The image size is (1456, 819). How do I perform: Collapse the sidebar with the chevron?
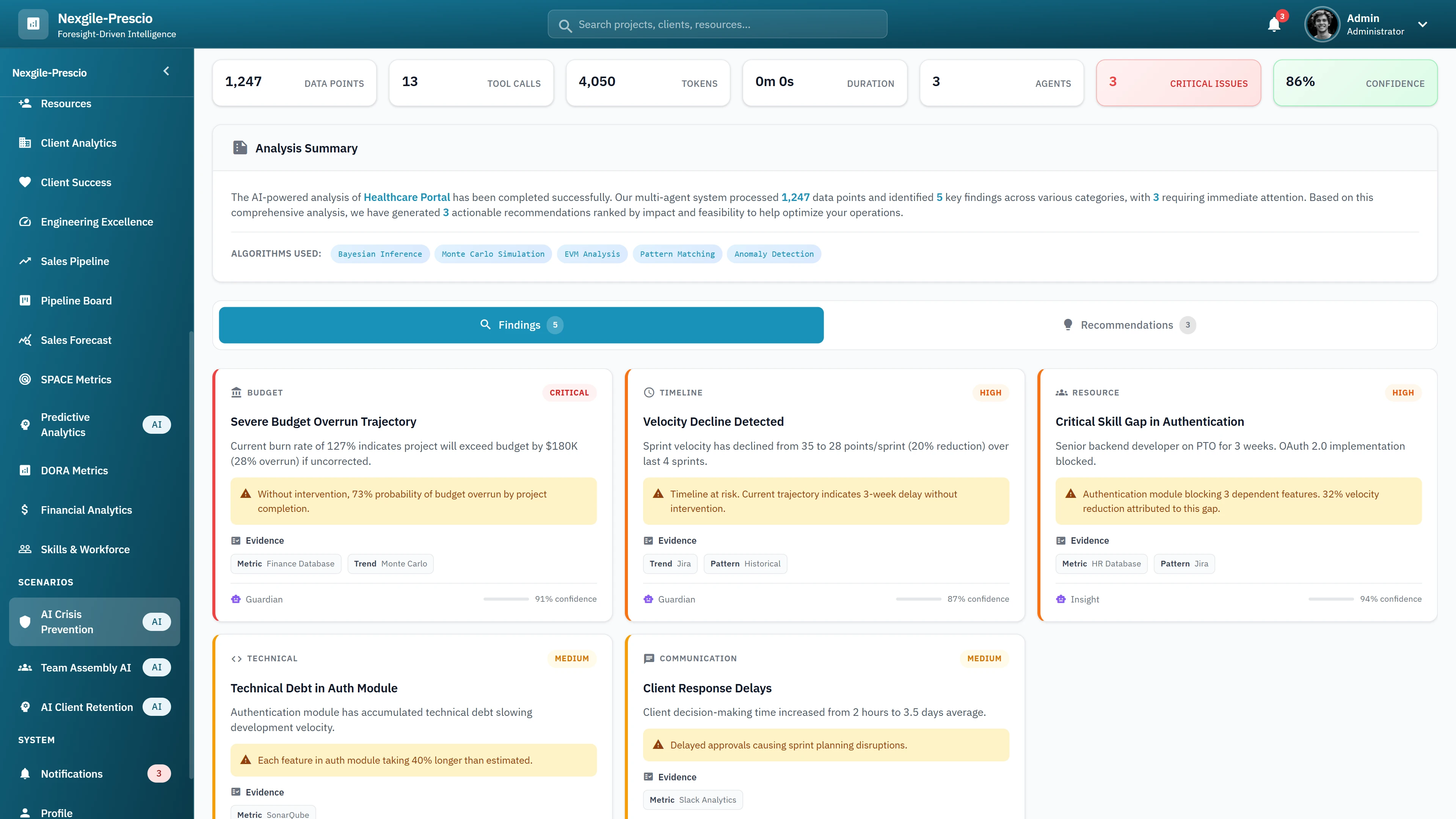[x=166, y=71]
